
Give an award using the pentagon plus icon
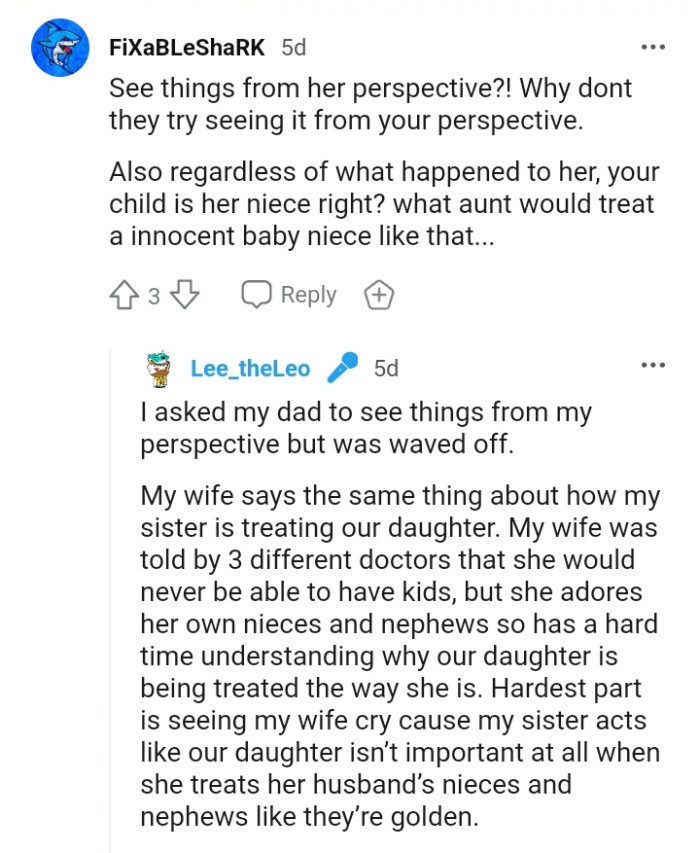[x=378, y=294]
